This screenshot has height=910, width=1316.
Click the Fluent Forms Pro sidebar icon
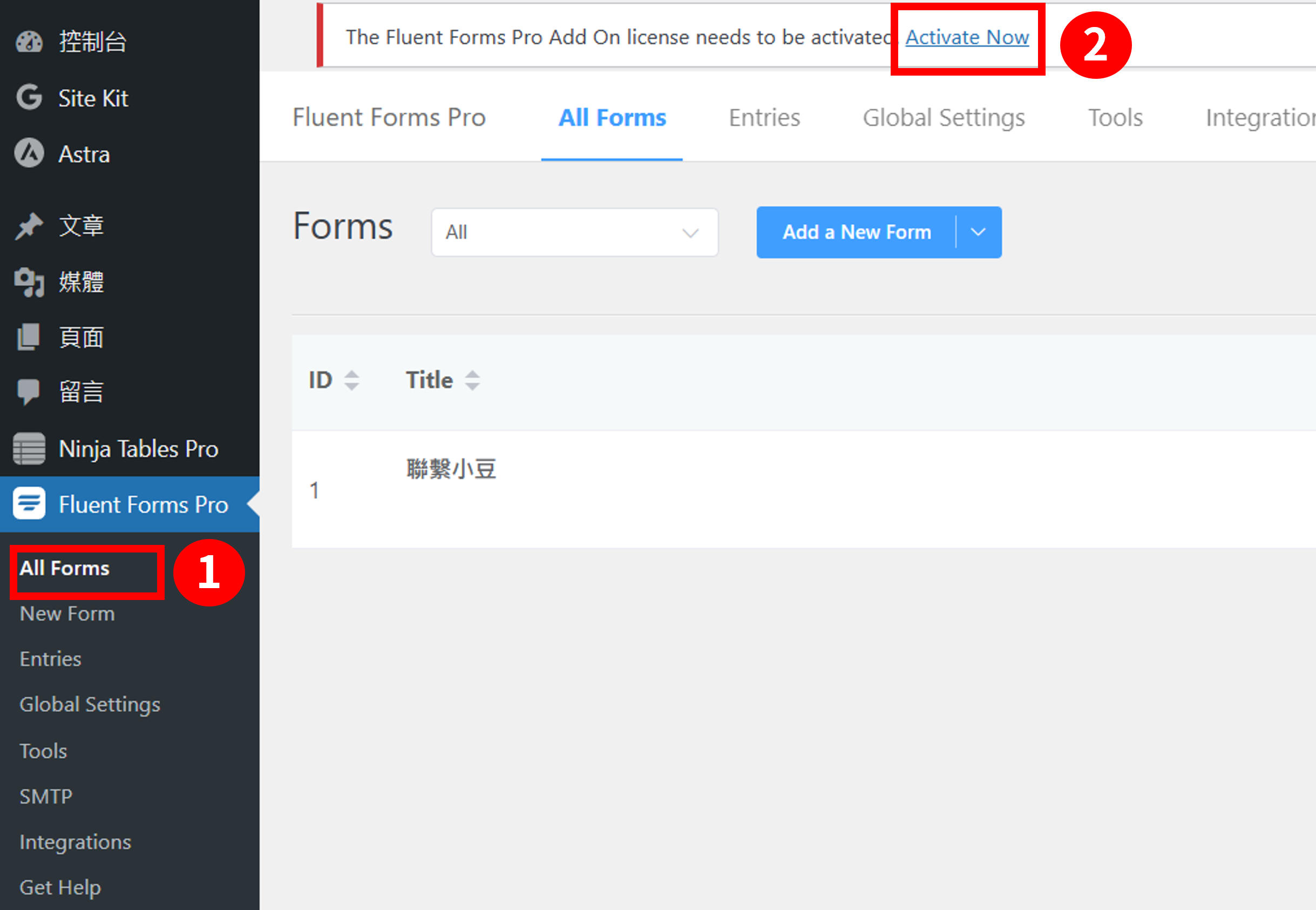click(x=29, y=503)
